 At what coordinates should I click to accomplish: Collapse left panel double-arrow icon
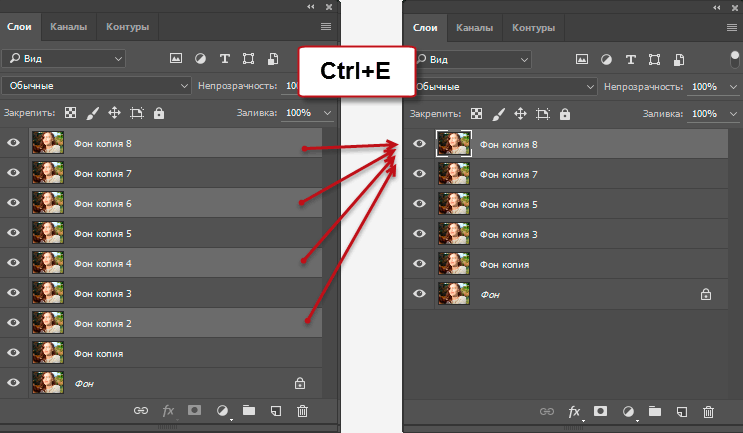coord(310,7)
